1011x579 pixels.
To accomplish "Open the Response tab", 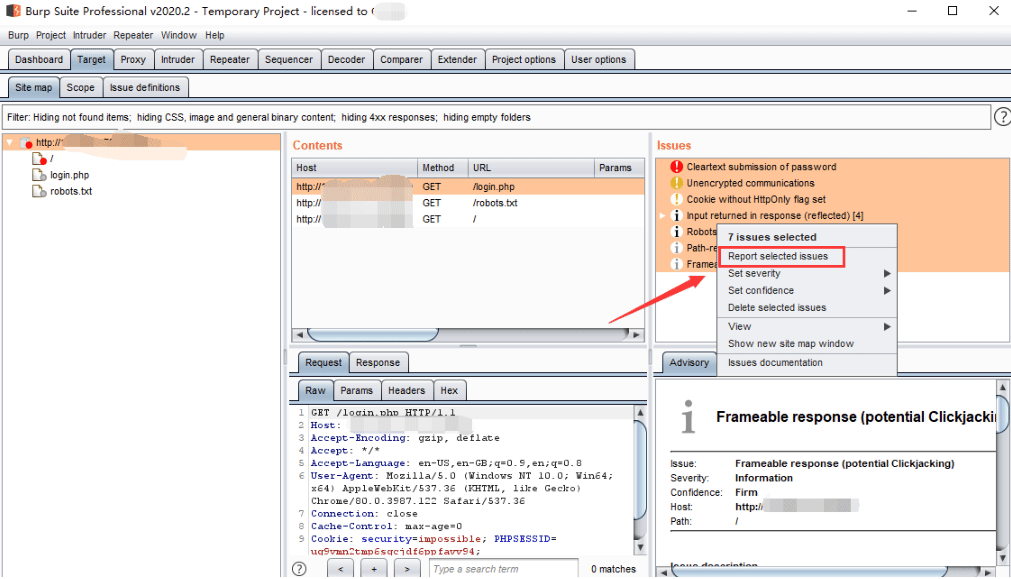I will [378, 362].
